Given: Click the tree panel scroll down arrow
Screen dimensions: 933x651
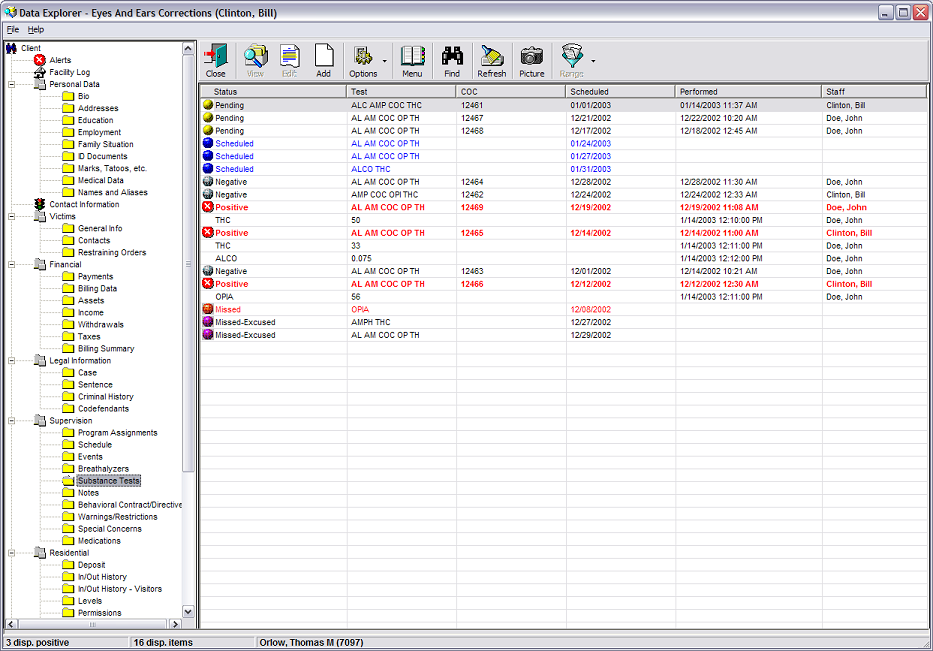Looking at the screenshot, I should point(188,612).
